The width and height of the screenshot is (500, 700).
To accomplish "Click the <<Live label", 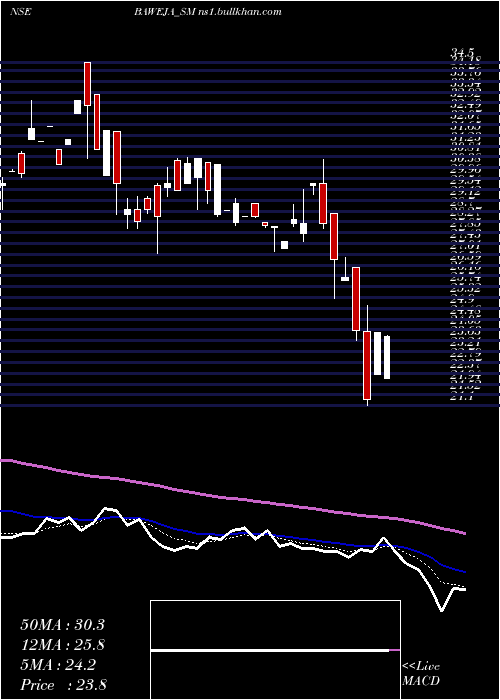I will coord(421,667).
